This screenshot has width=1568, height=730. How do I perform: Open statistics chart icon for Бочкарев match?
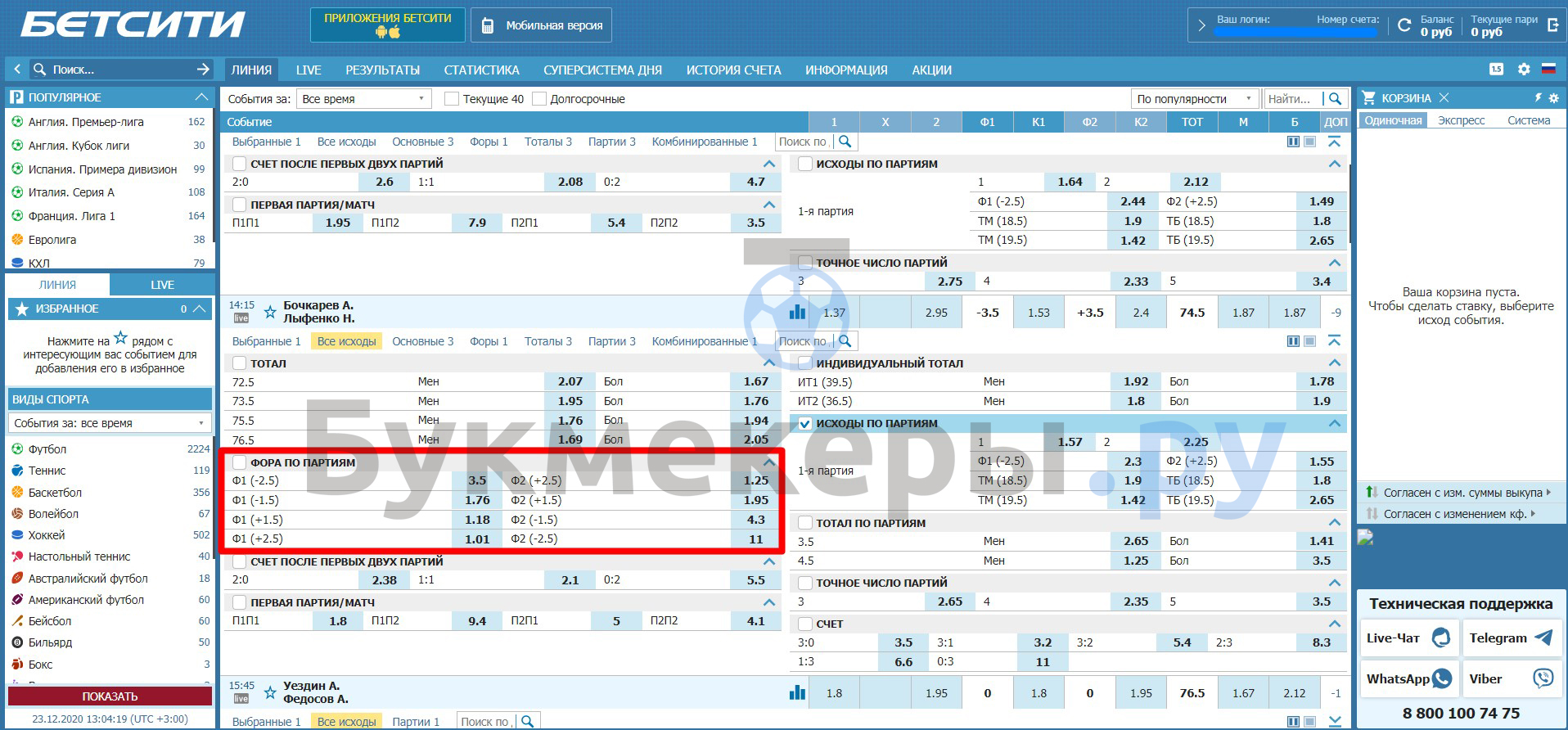pyautogui.click(x=797, y=312)
